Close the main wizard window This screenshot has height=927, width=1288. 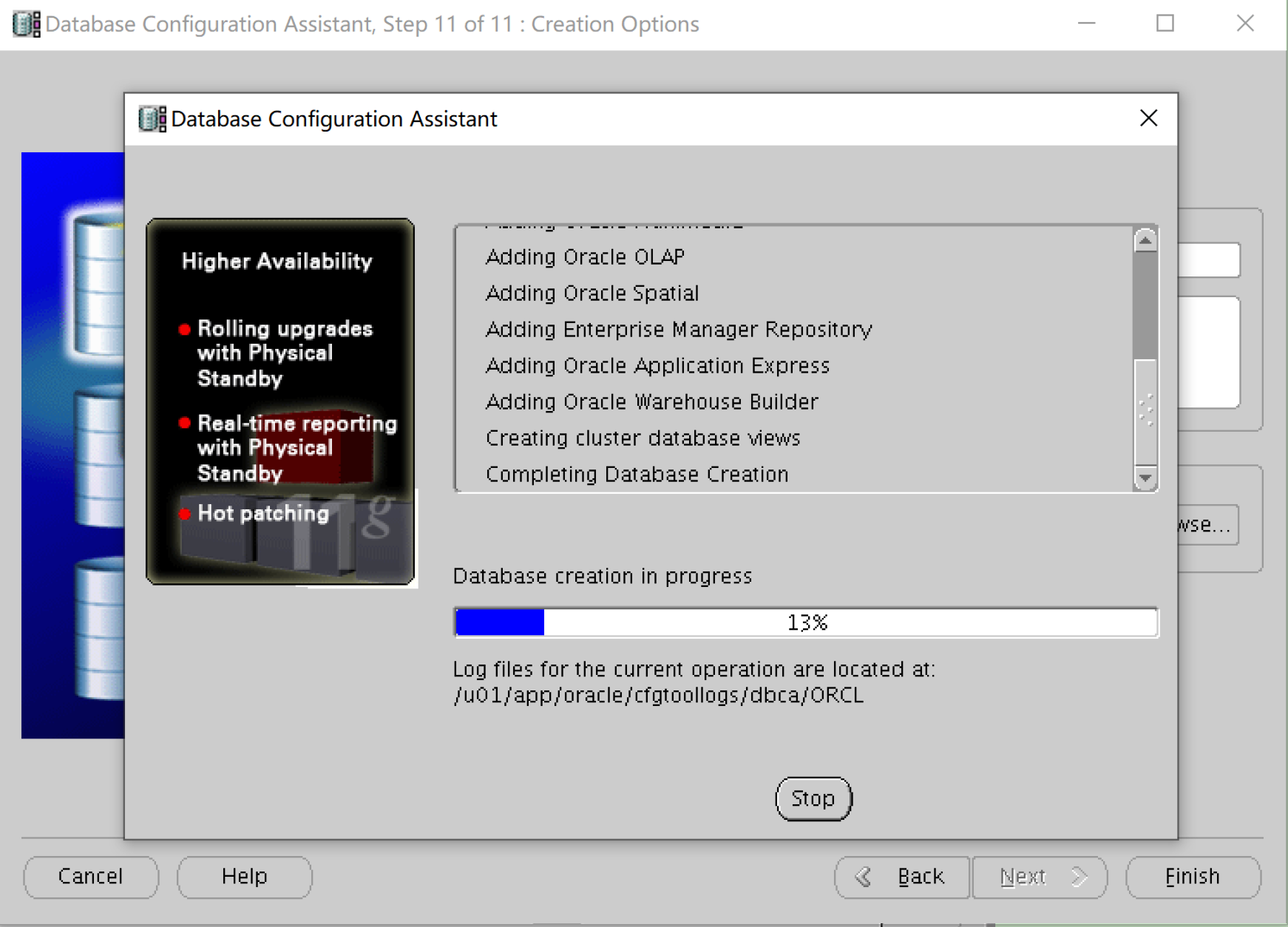pos(1245,24)
